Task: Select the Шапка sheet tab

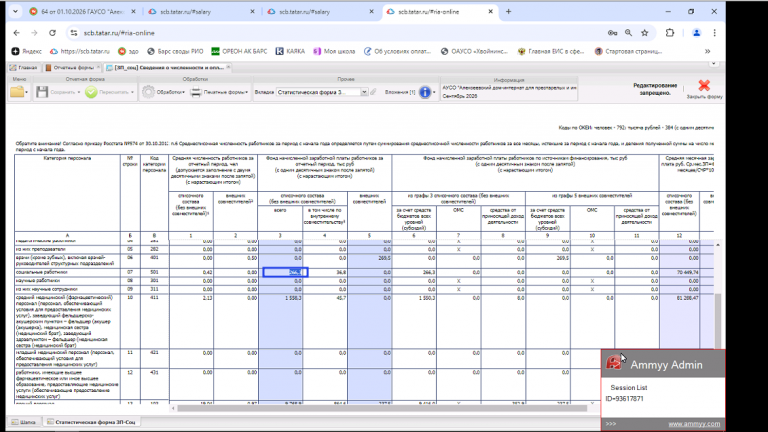Action: 24,422
